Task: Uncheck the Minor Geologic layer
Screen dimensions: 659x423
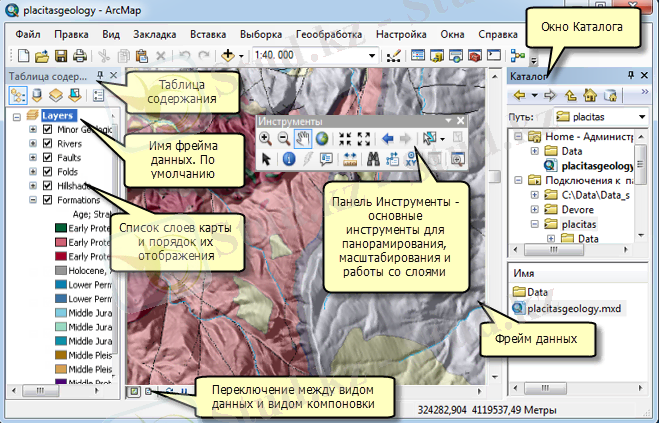Action: [47, 129]
